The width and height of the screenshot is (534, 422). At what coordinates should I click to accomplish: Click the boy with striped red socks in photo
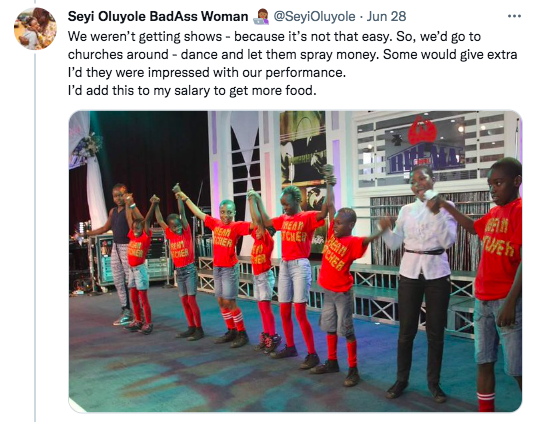pyautogui.click(x=227, y=272)
